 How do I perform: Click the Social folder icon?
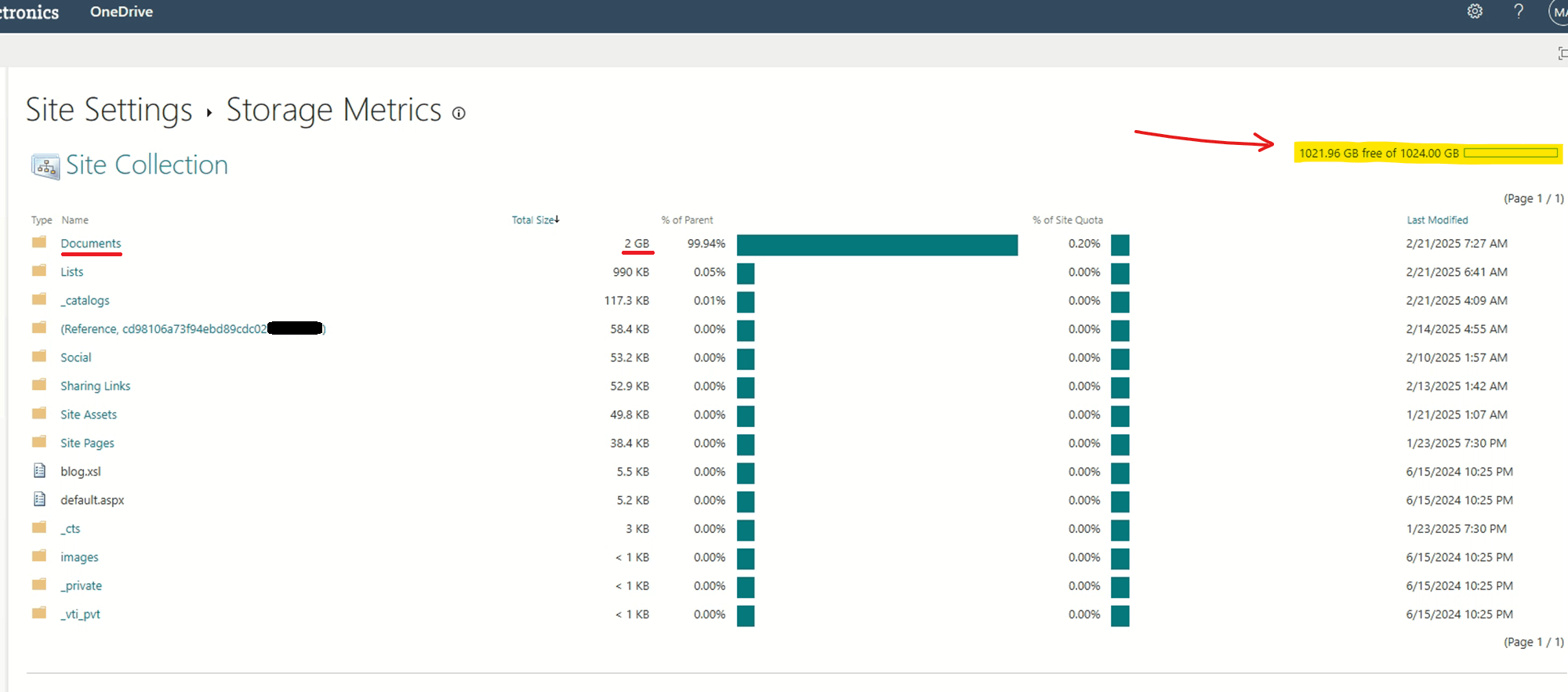[39, 357]
